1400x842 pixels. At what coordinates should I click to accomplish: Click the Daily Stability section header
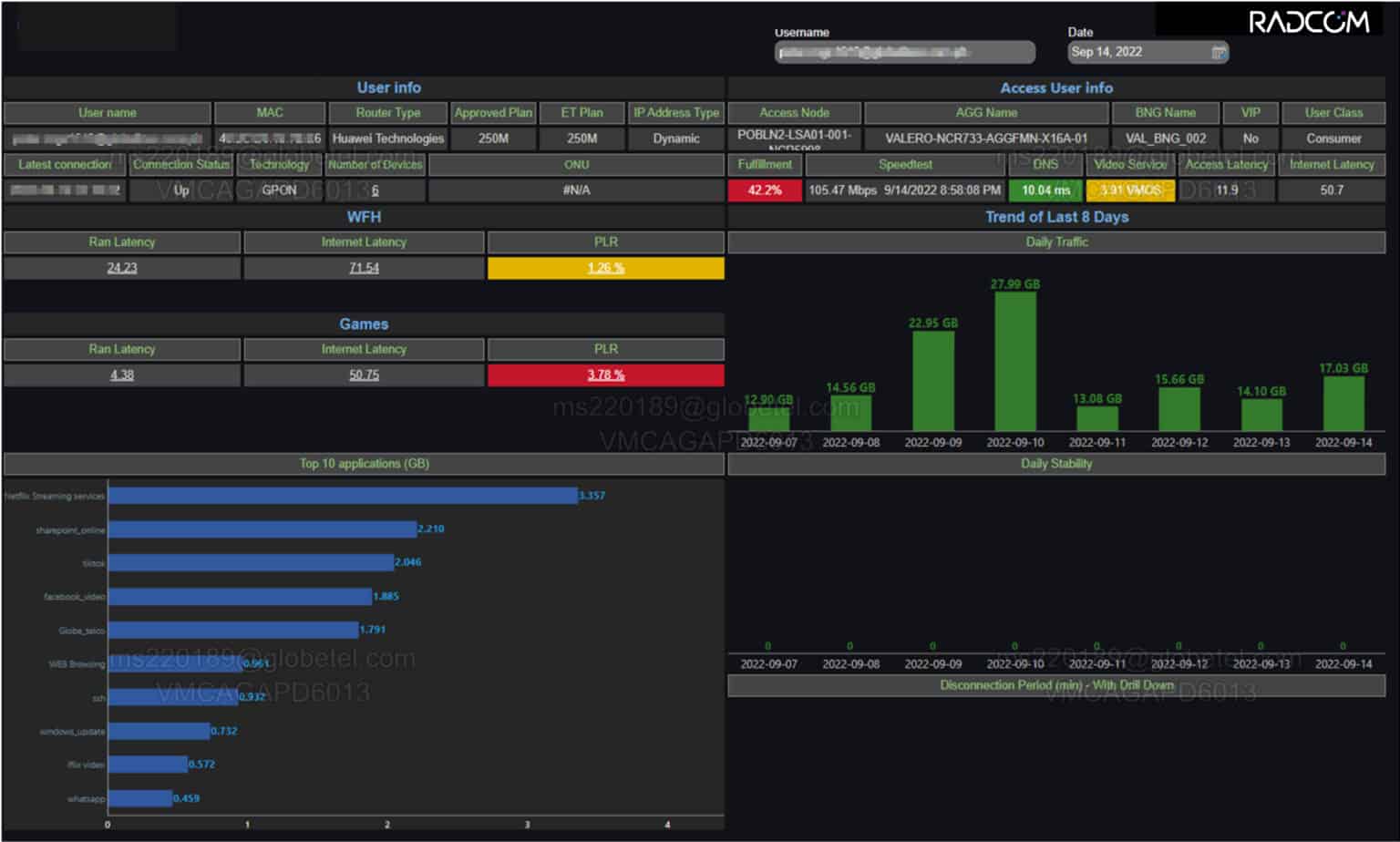tap(1055, 464)
